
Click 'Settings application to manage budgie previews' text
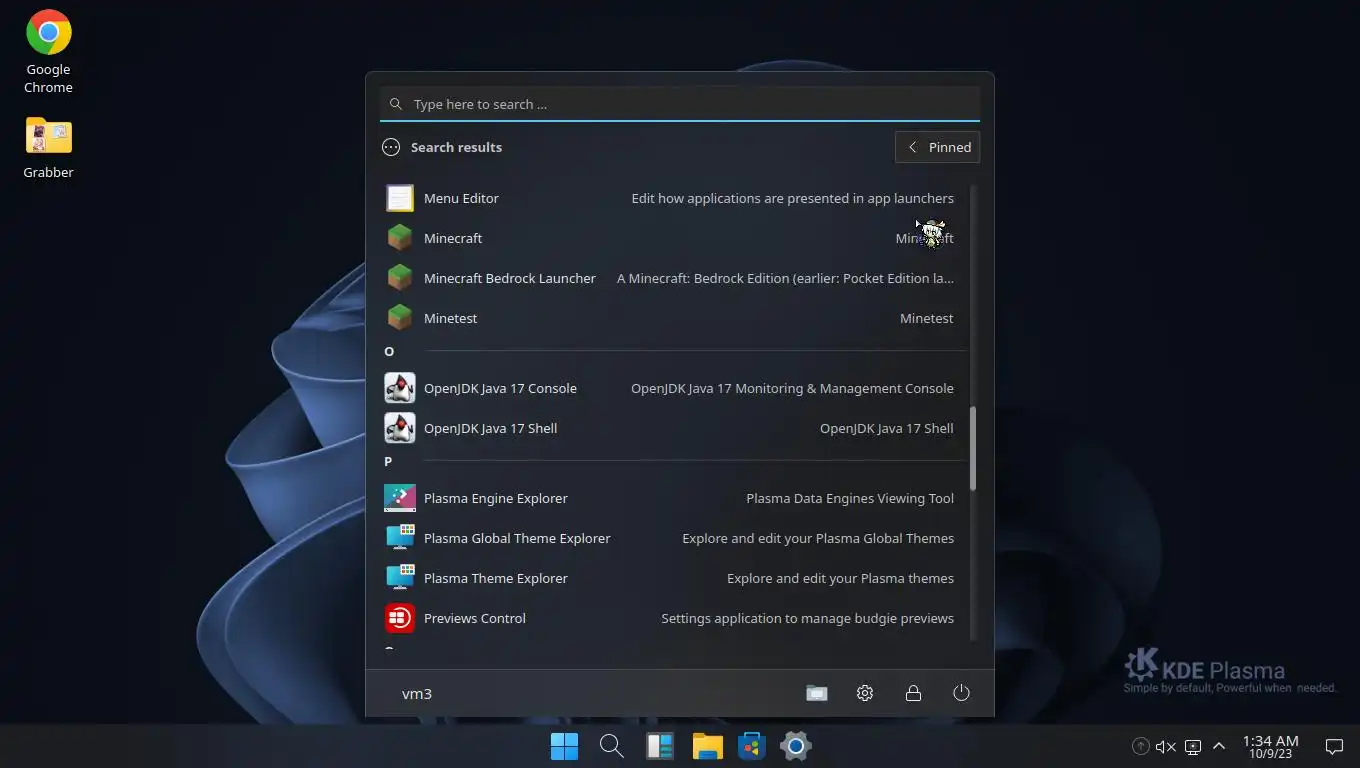pos(808,618)
